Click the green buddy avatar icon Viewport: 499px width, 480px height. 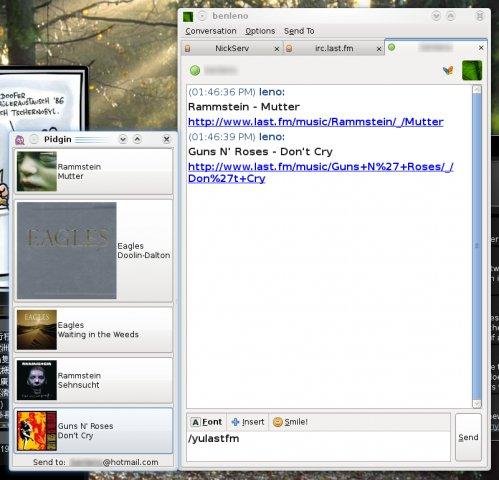pyautogui.click(x=472, y=70)
